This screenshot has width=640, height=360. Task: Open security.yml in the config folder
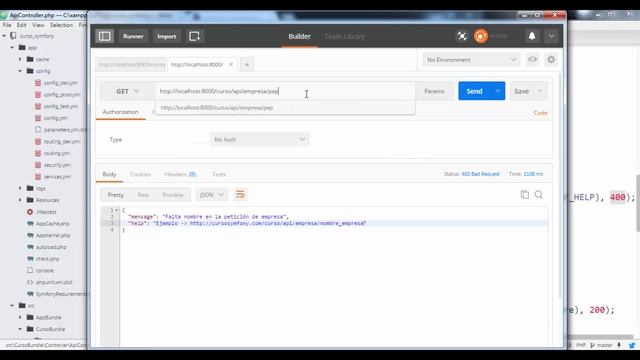coord(57,165)
